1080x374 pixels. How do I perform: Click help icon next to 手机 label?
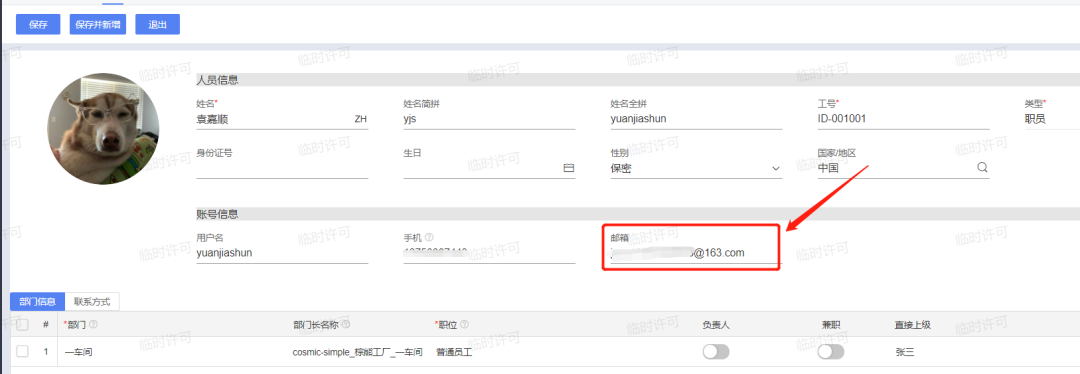click(x=429, y=237)
